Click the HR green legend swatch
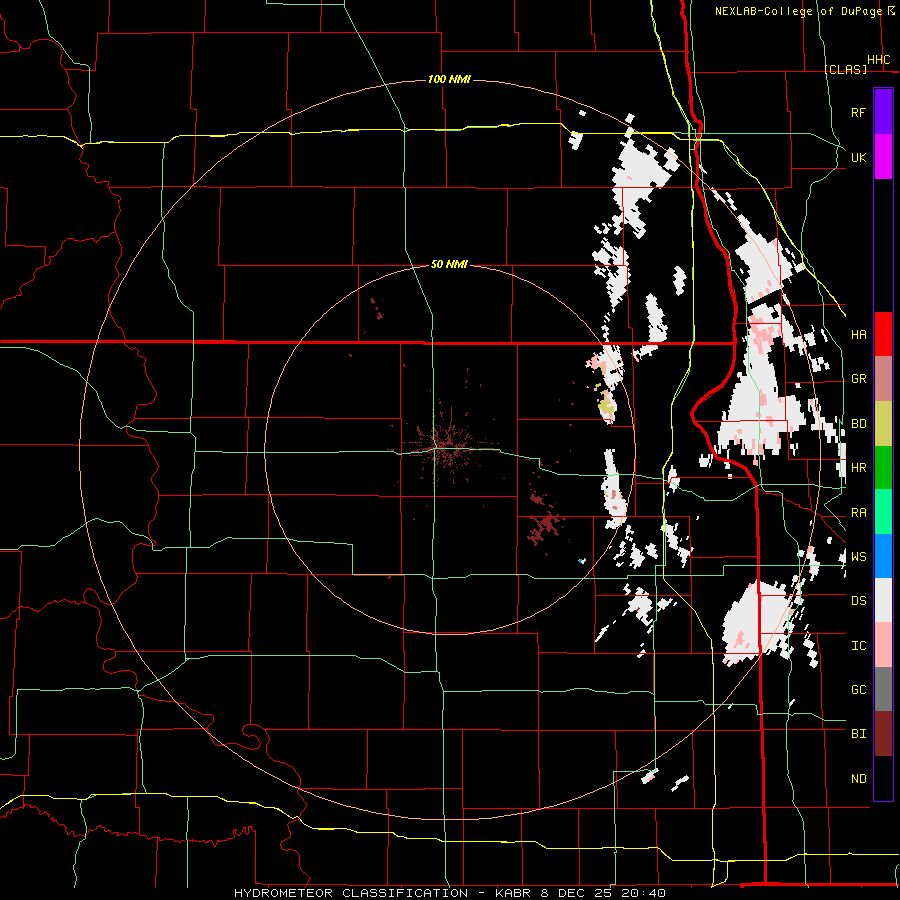Viewport: 900px width, 900px height. (883, 468)
